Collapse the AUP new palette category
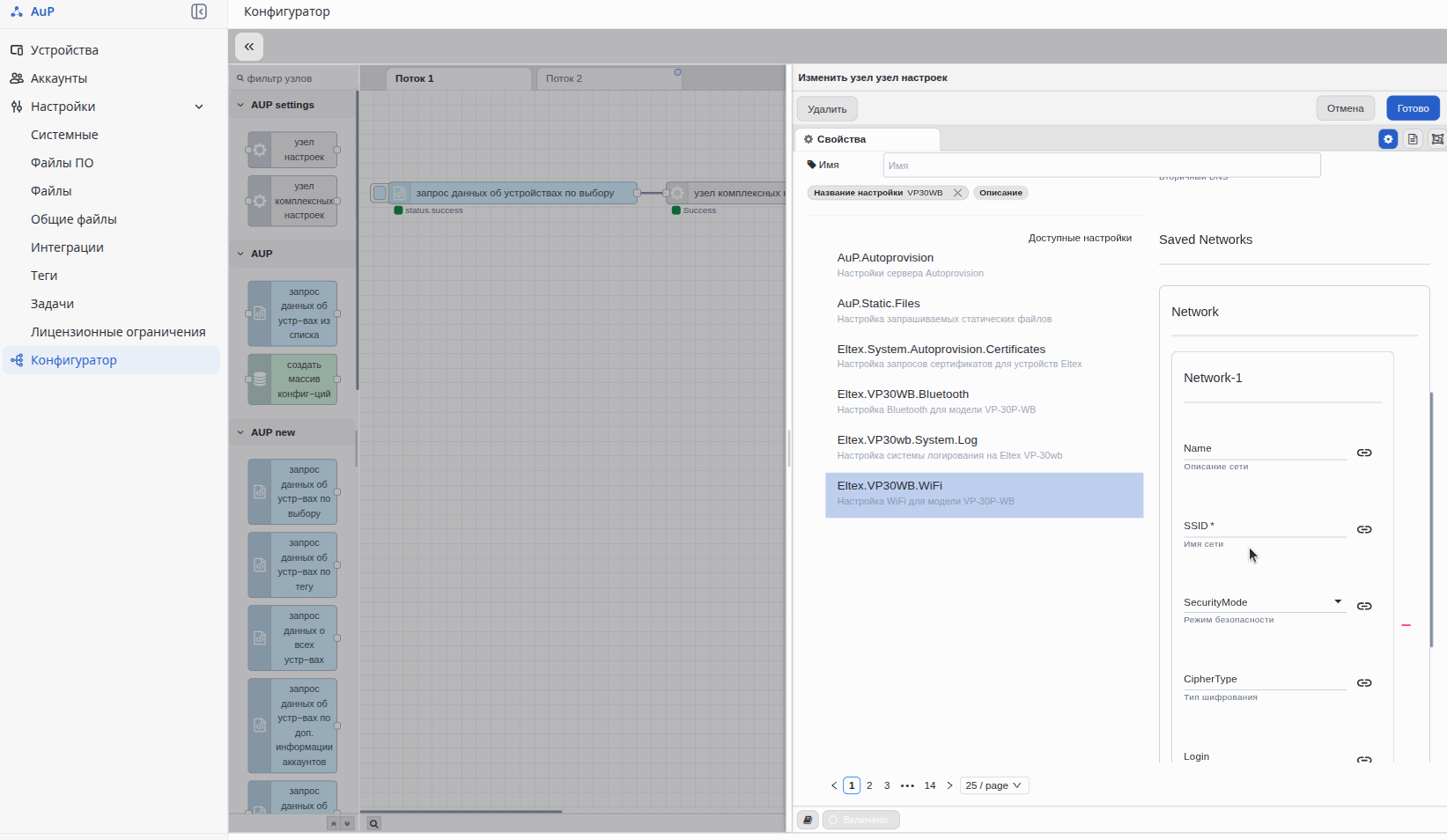 click(x=240, y=432)
